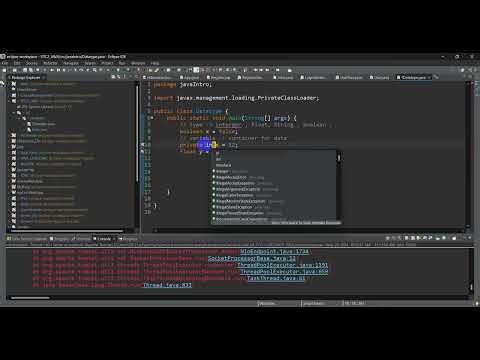Click the Save toolbar icon
Screen dimensions: 480x360
pyautogui.click(x=25, y=70)
